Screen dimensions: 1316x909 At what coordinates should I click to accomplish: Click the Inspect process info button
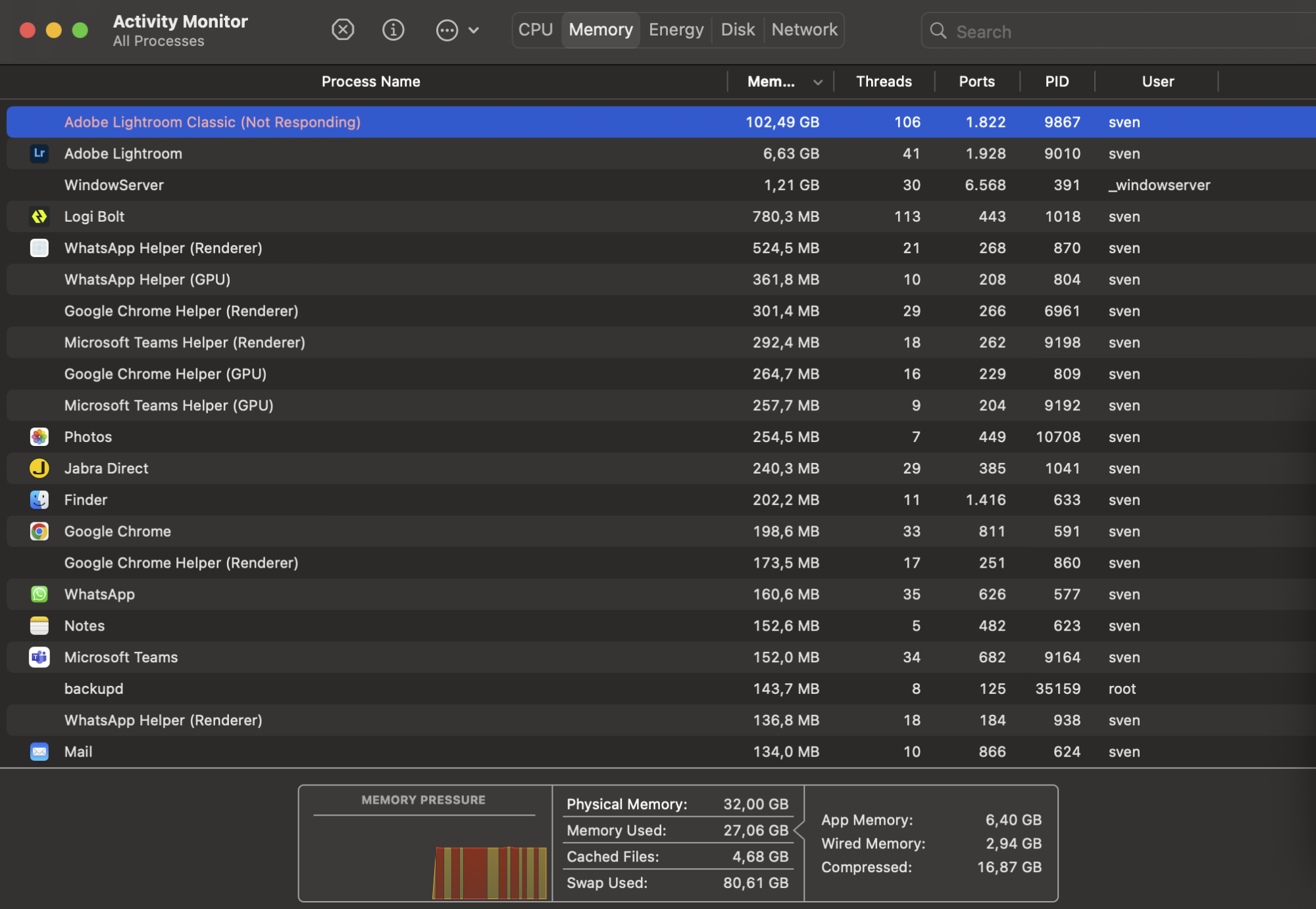pos(393,29)
